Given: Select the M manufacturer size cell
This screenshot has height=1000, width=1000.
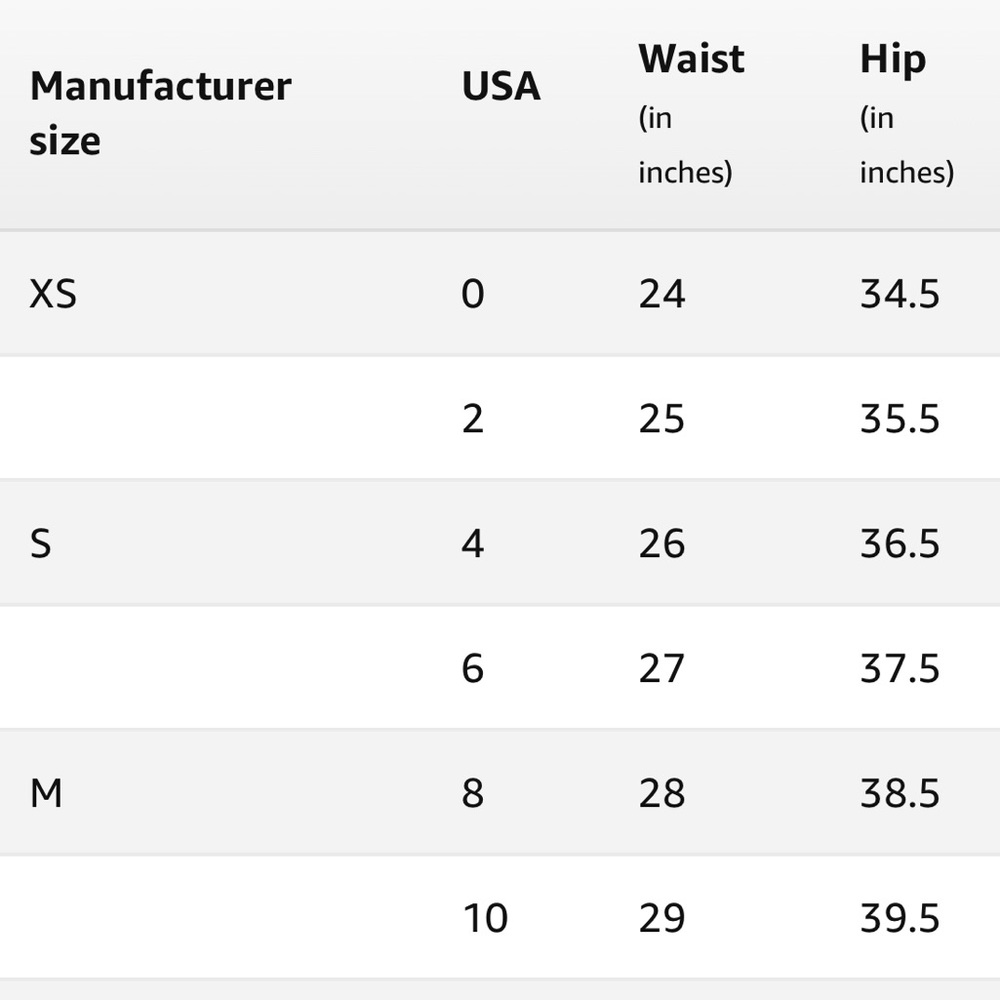Looking at the screenshot, I should point(46,794).
